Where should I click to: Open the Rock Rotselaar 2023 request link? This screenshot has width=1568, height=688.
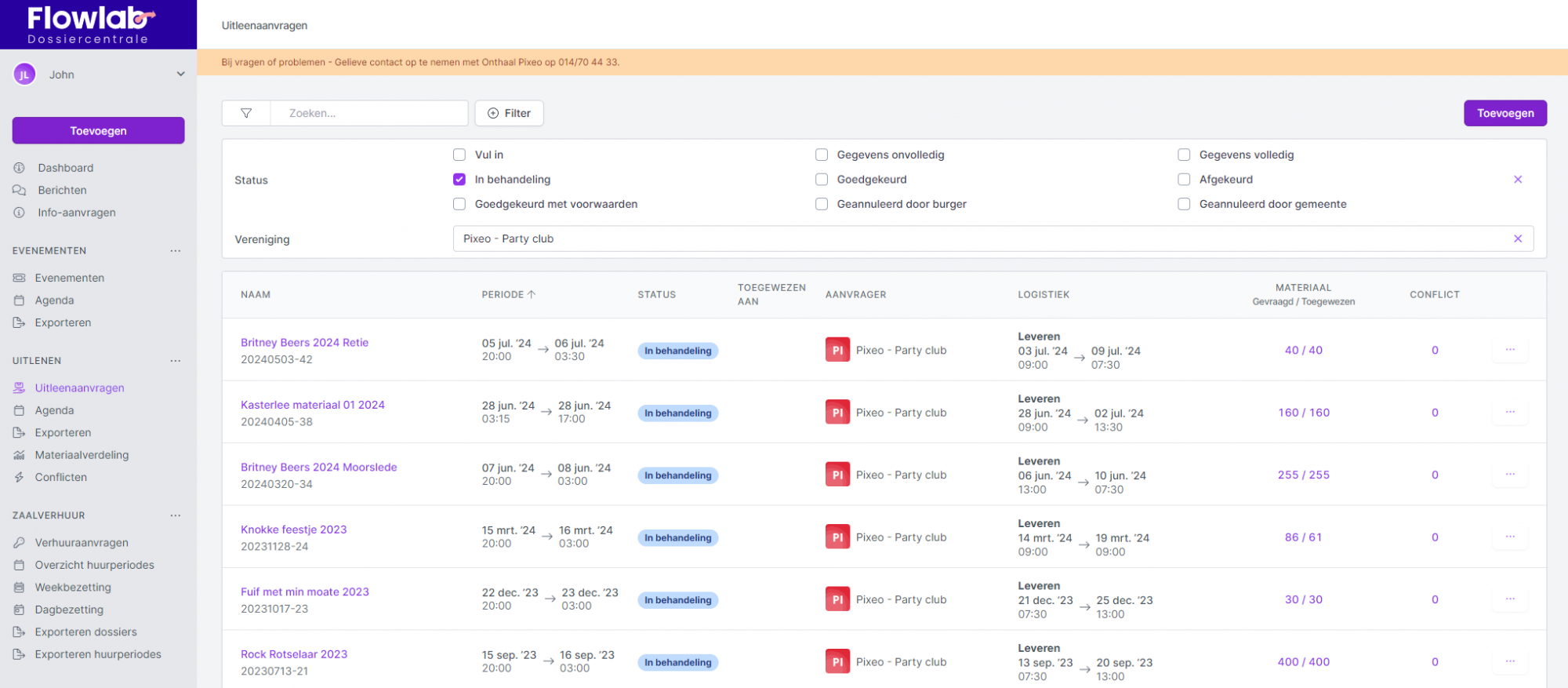click(294, 654)
